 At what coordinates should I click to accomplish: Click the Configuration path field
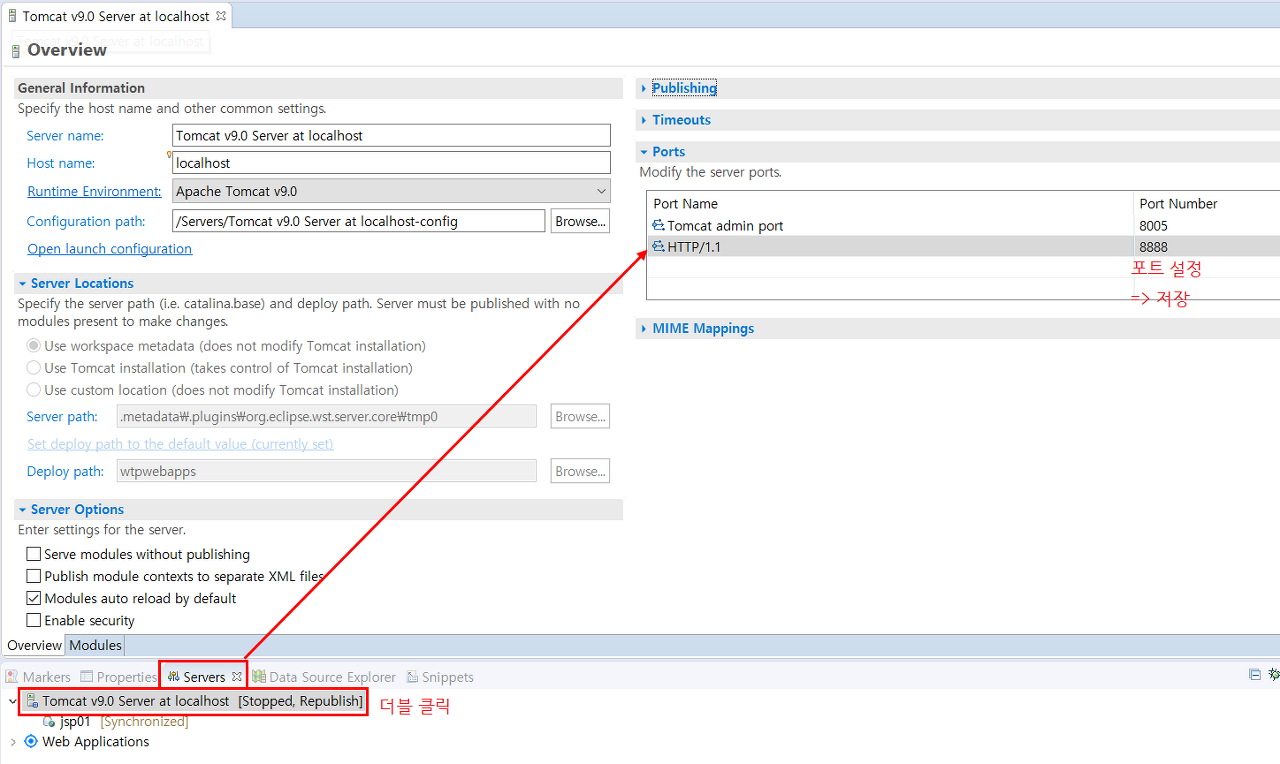pyautogui.click(x=359, y=221)
